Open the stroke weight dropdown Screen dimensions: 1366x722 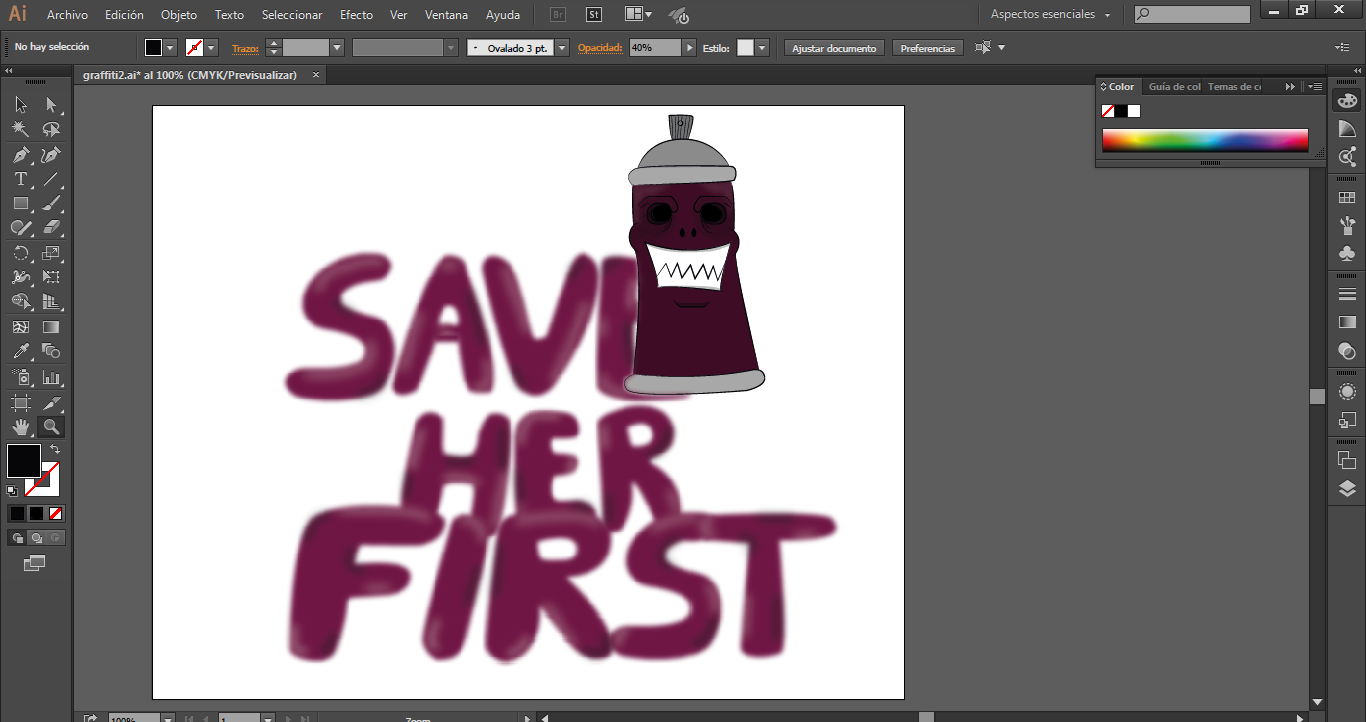(x=337, y=48)
